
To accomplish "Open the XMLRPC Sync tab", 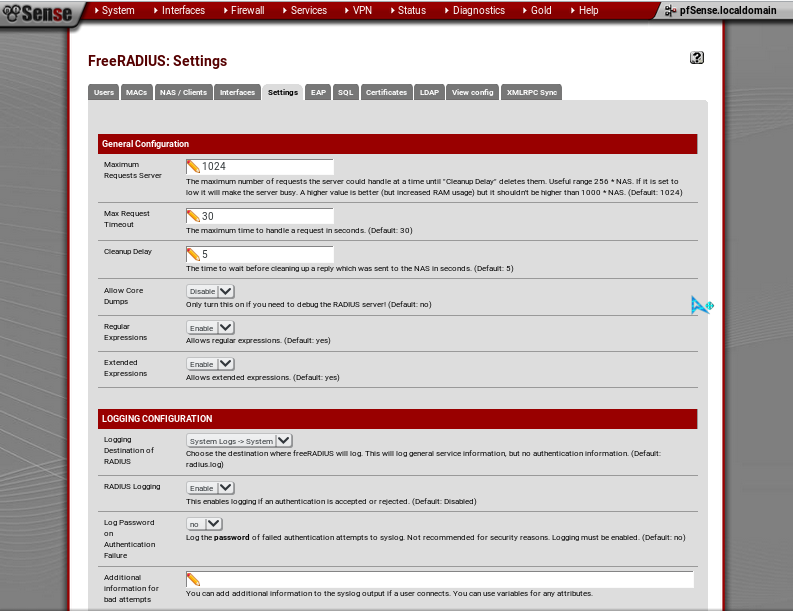I will point(532,92).
